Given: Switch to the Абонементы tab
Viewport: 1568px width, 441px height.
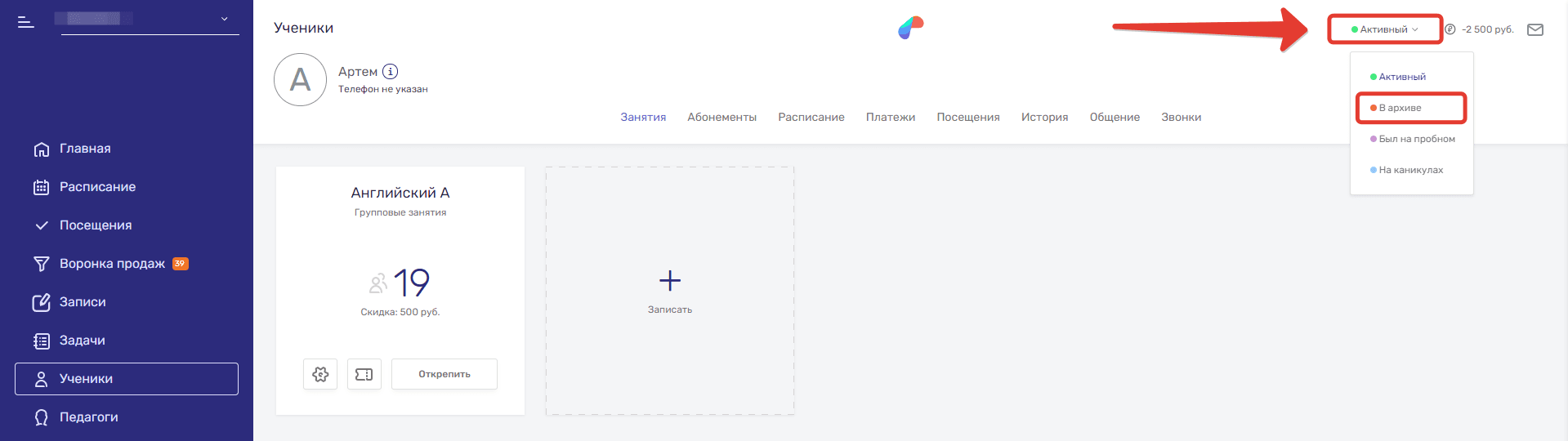Looking at the screenshot, I should click(721, 118).
